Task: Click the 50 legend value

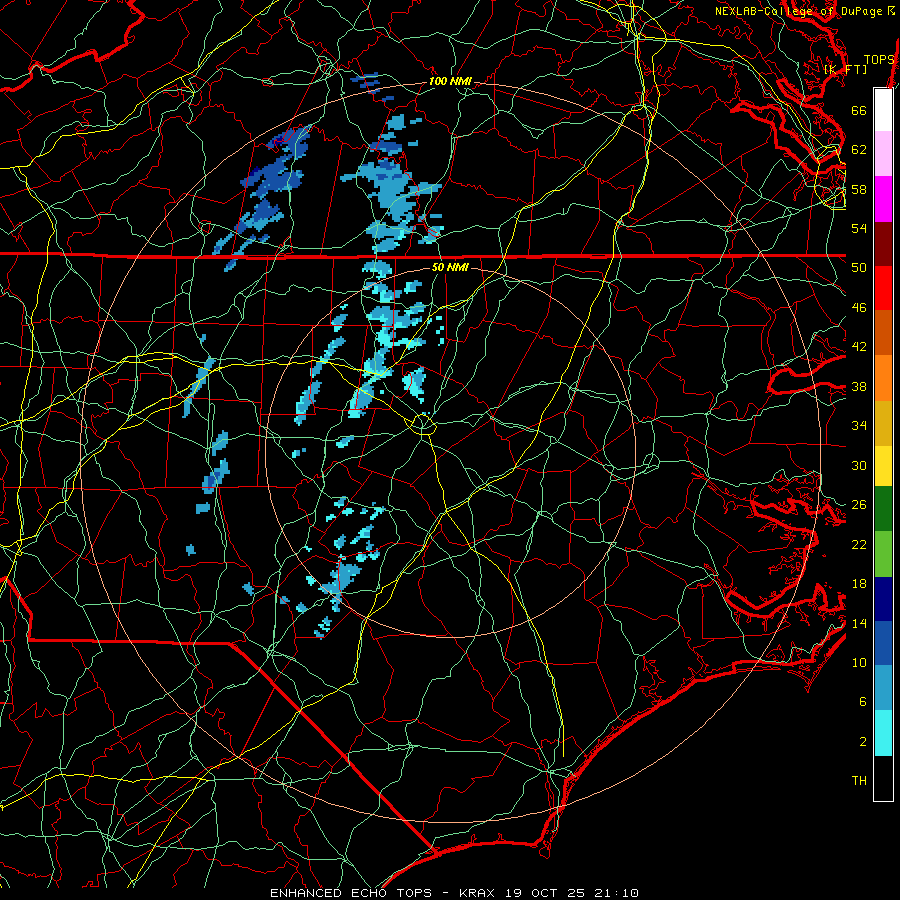Action: pos(859,267)
